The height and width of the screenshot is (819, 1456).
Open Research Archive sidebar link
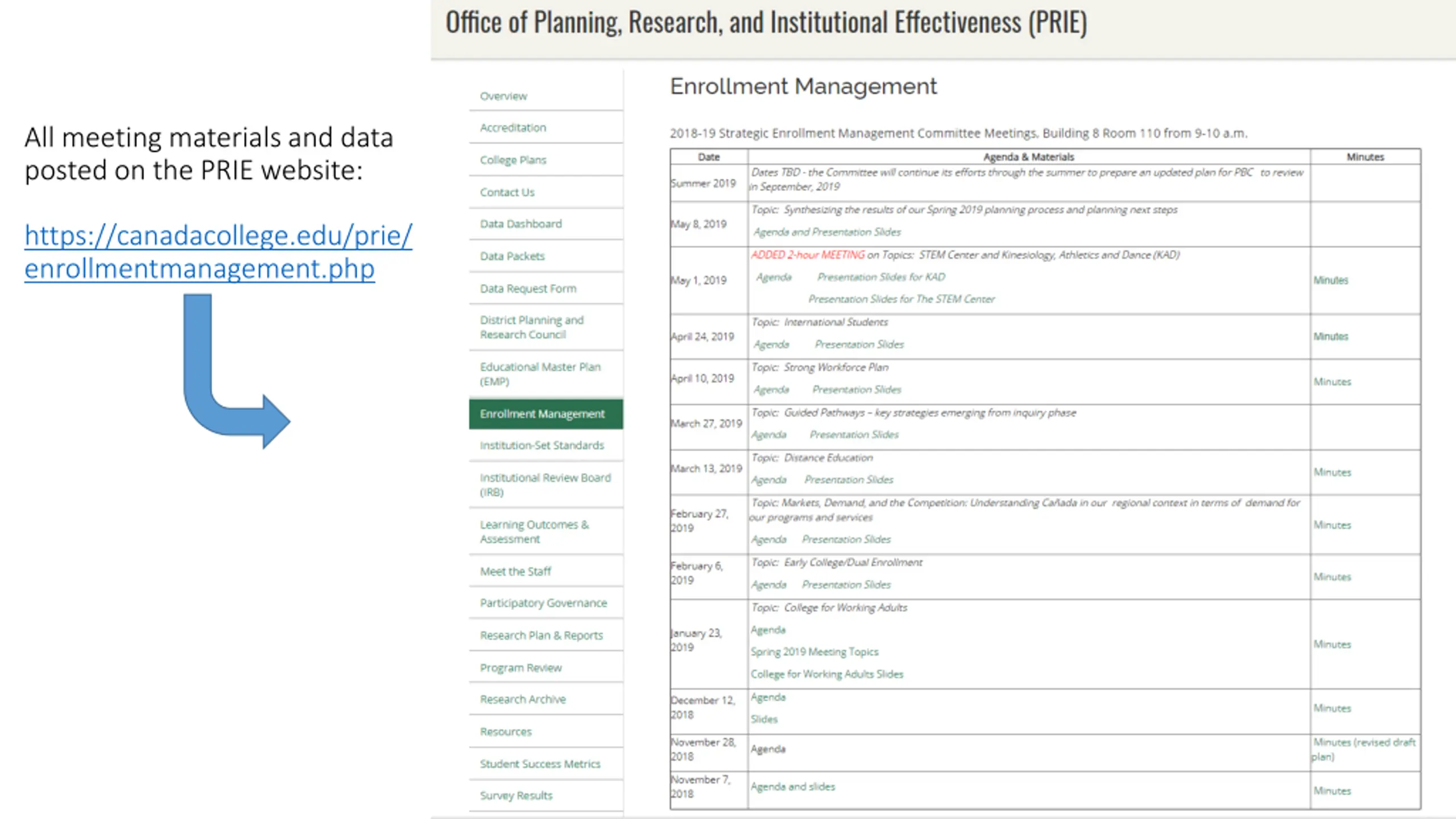click(523, 700)
